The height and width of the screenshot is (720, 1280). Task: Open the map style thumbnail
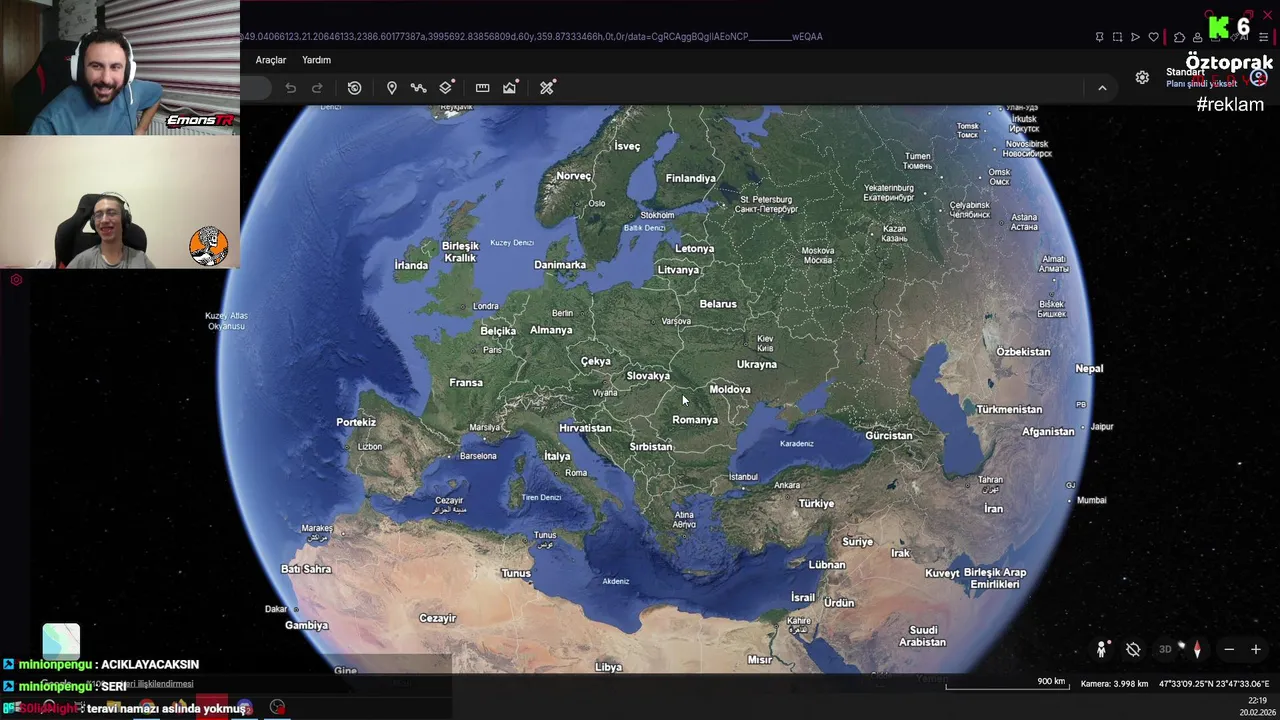click(61, 641)
